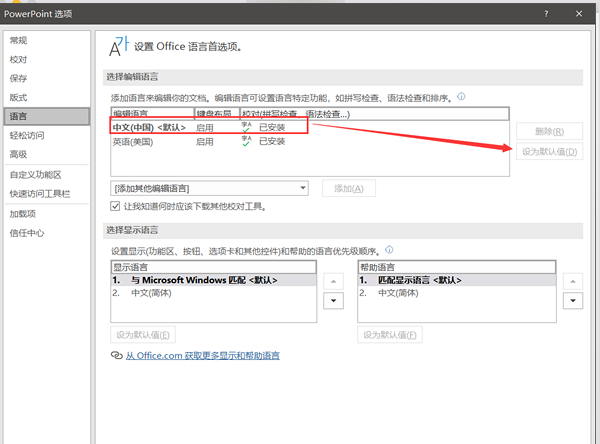Click 设为默认值(E) under display languages
600x444 pixels.
tap(143, 335)
